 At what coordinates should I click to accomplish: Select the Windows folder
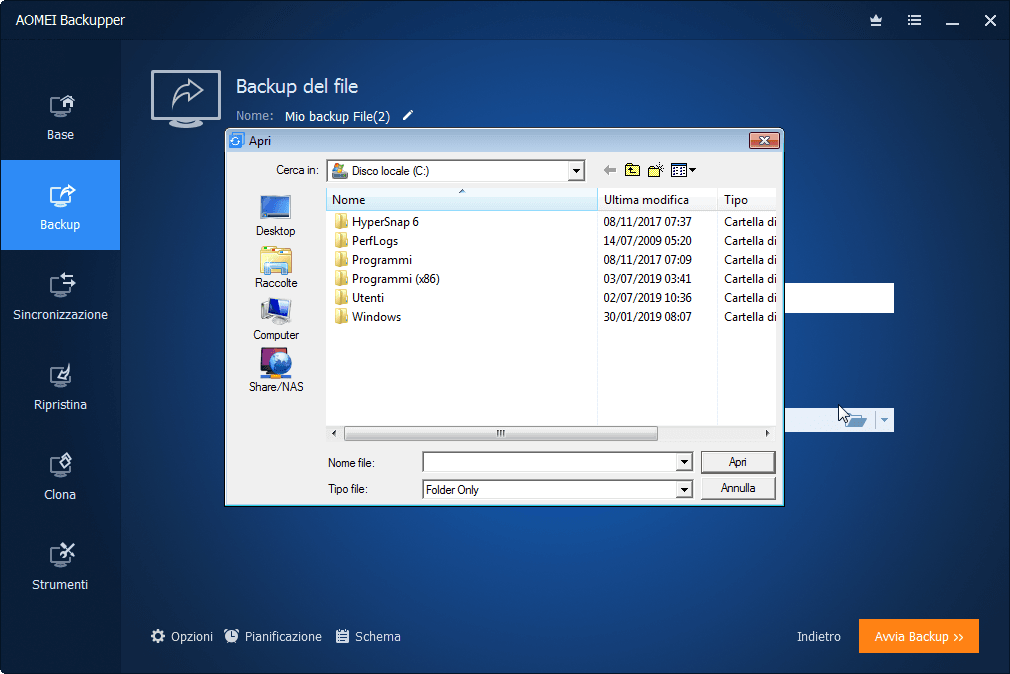367,317
